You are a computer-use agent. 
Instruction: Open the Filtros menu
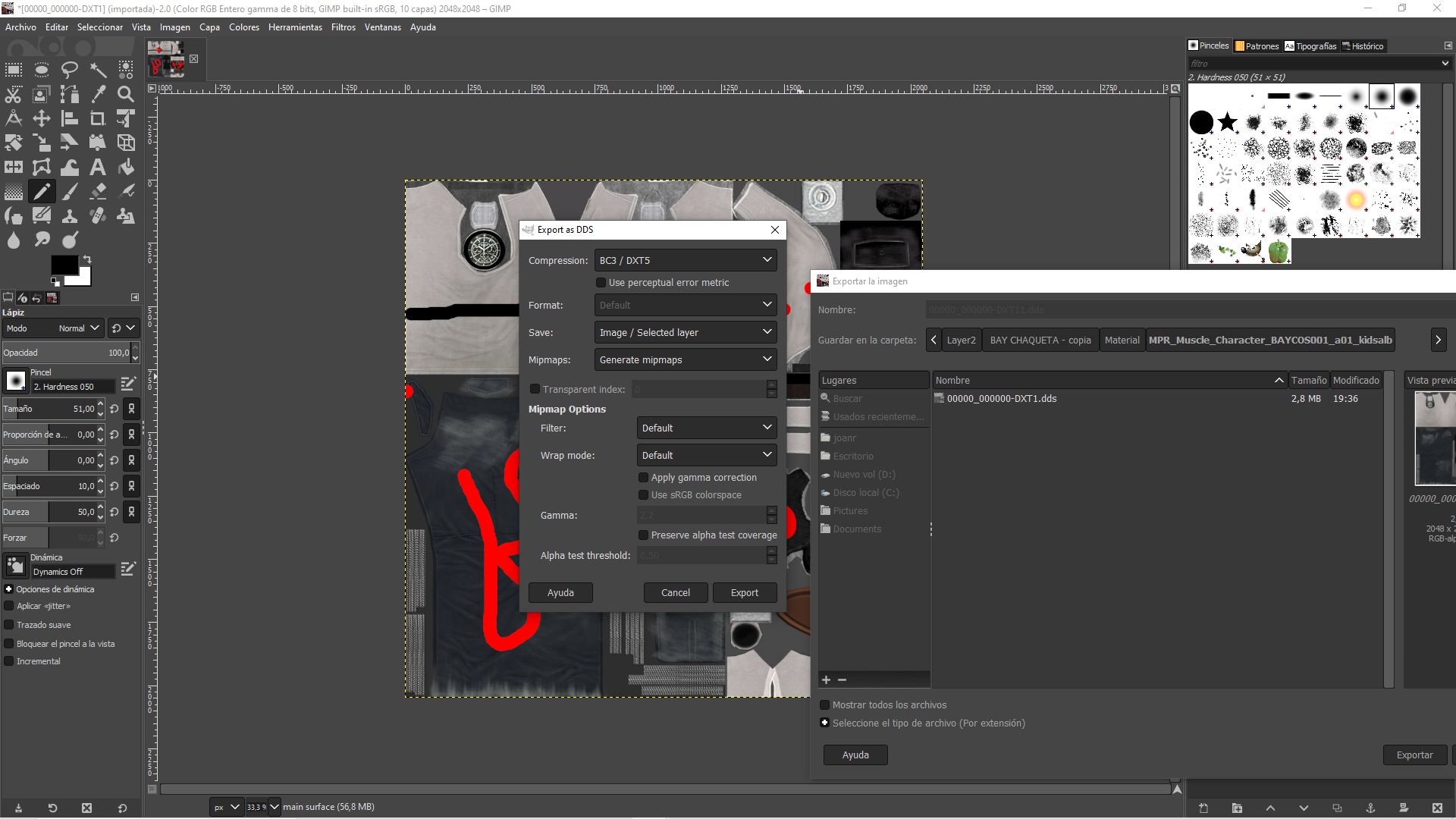(343, 27)
